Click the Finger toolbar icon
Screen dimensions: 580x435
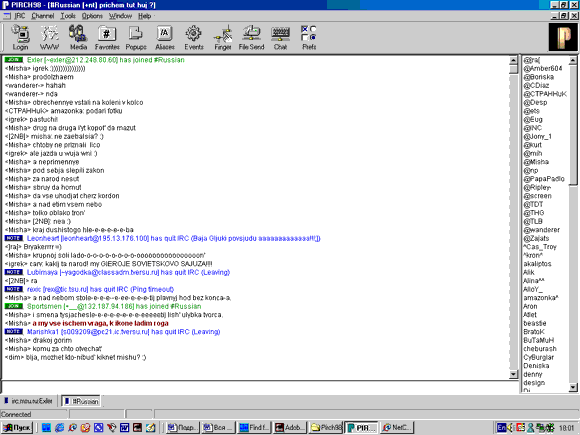(223, 38)
